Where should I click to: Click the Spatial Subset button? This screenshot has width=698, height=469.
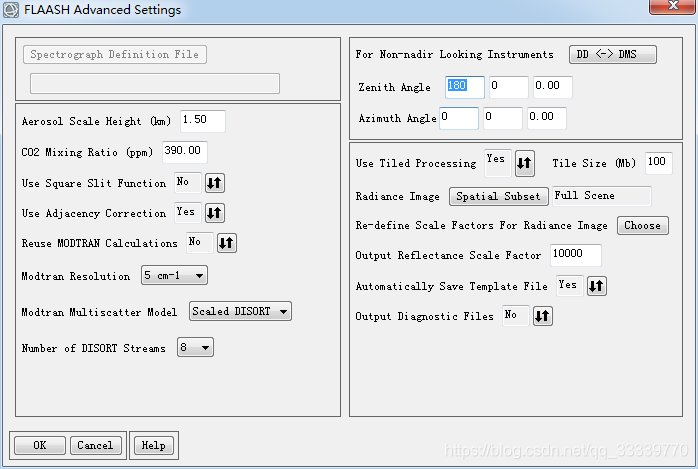[499, 196]
